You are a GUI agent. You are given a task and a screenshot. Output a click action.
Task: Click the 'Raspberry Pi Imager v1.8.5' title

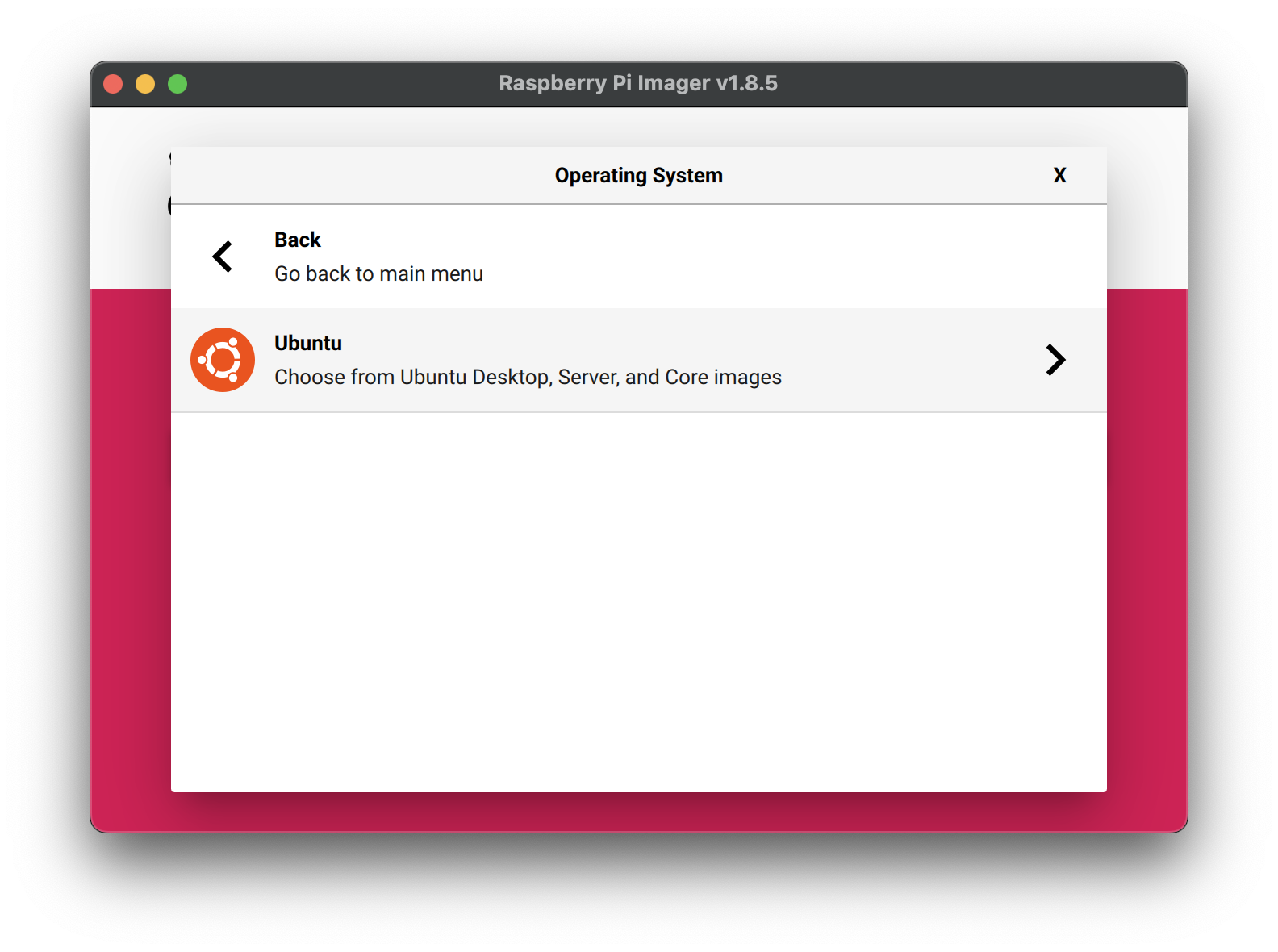pyautogui.click(x=638, y=83)
